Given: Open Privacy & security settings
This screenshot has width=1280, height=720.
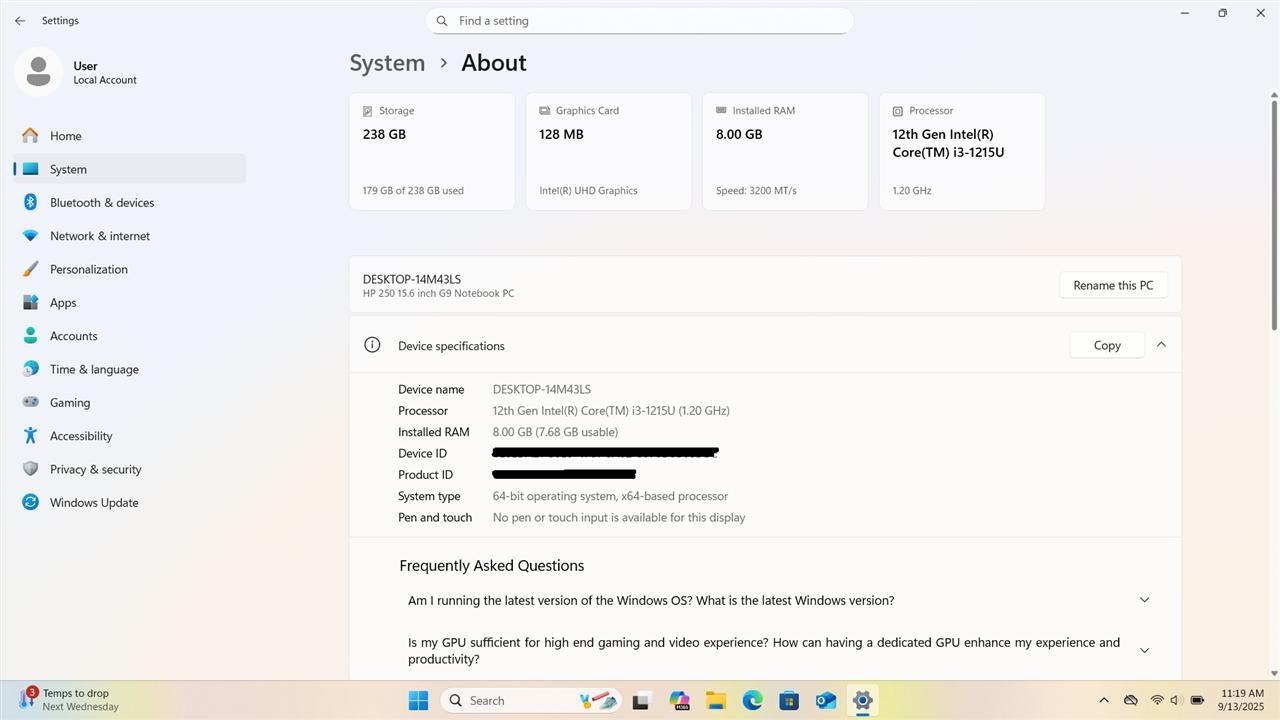Looking at the screenshot, I should (130, 469).
